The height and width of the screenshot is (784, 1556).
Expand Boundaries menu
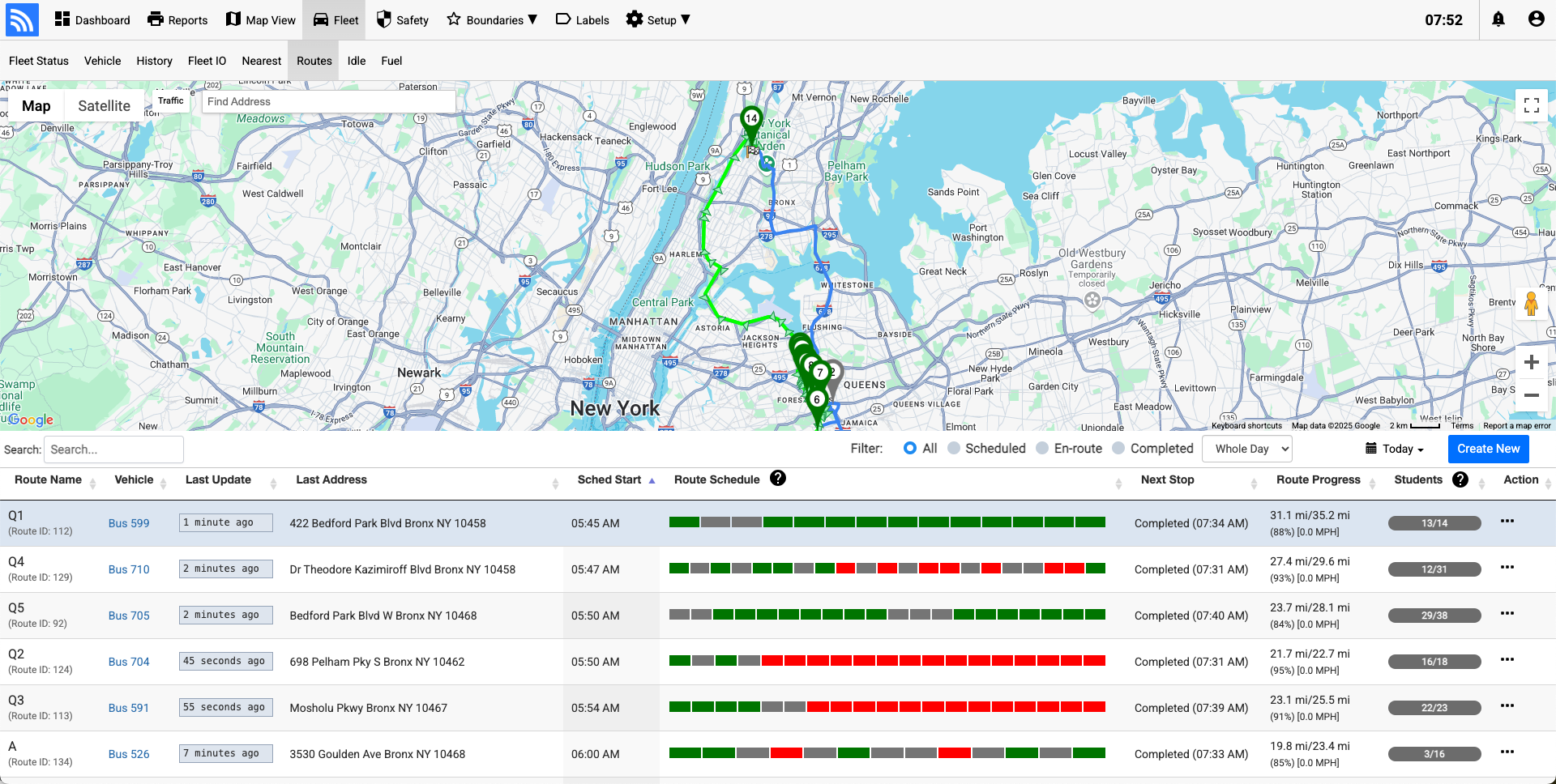(x=492, y=20)
